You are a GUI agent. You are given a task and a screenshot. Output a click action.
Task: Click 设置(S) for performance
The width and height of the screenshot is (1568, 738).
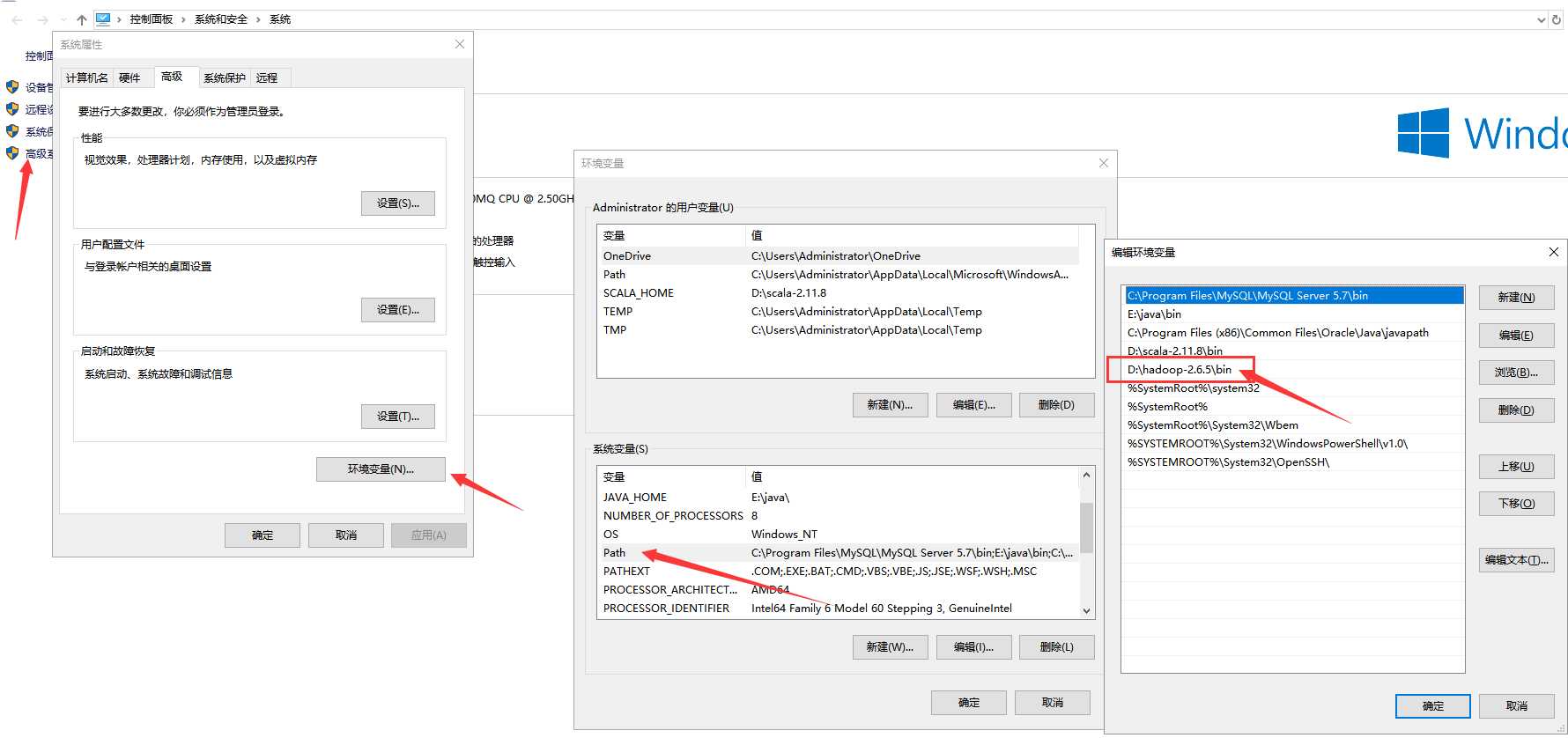click(398, 203)
